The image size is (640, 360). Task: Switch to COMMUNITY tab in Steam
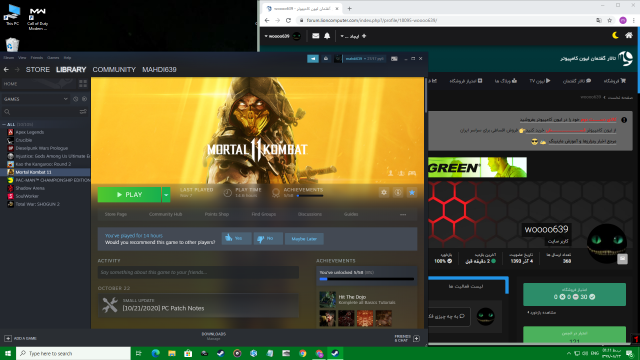pyautogui.click(x=114, y=70)
